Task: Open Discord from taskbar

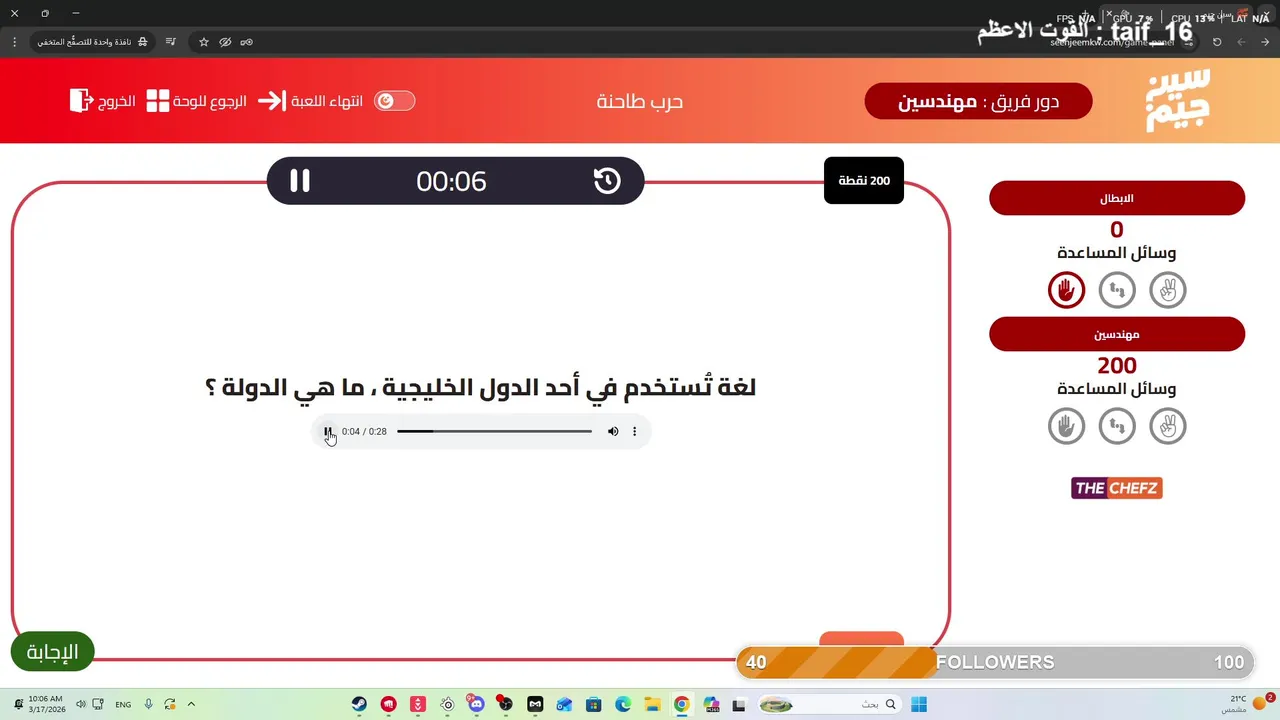Action: [x=476, y=704]
